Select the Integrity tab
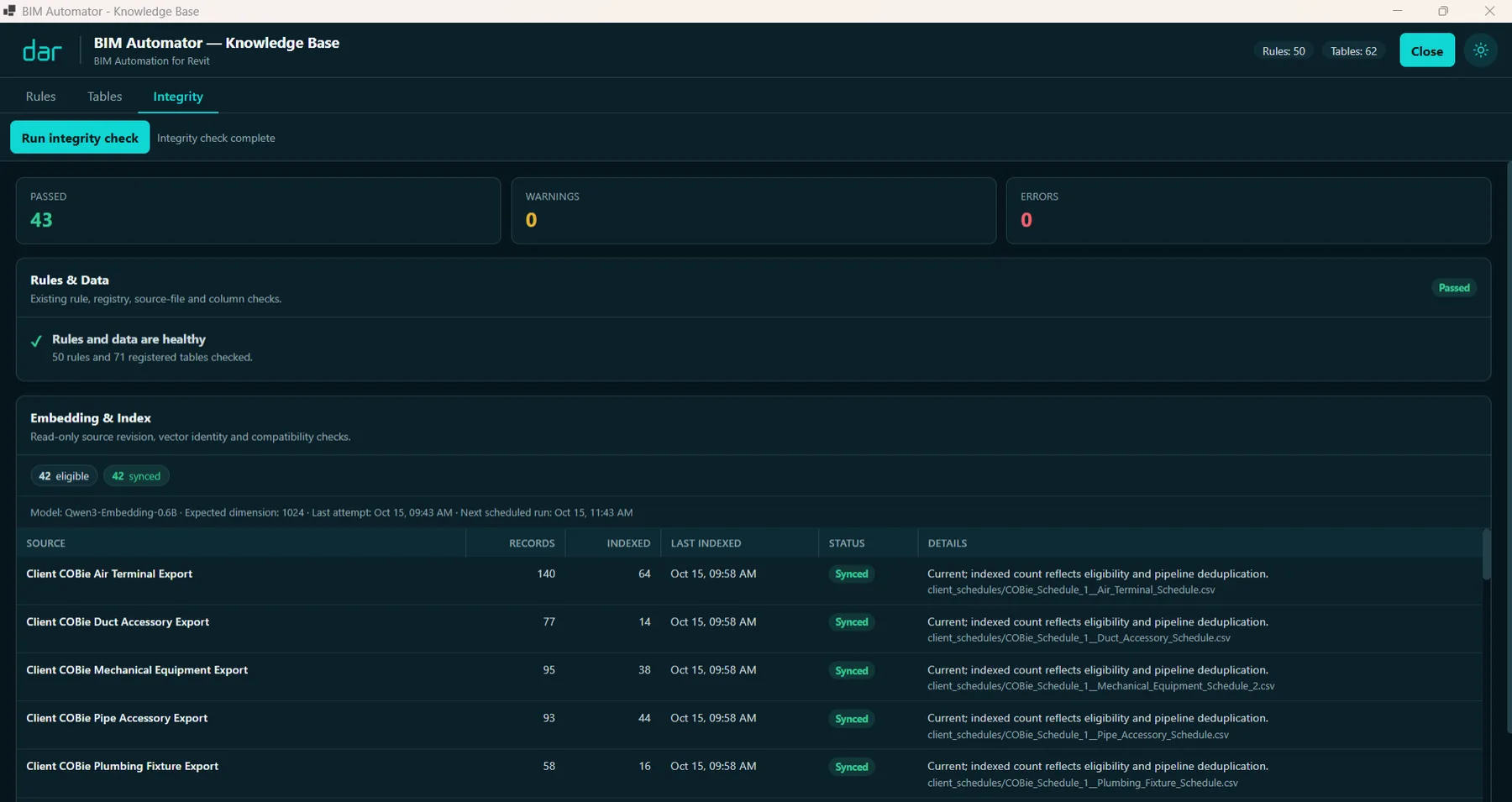 (x=178, y=97)
